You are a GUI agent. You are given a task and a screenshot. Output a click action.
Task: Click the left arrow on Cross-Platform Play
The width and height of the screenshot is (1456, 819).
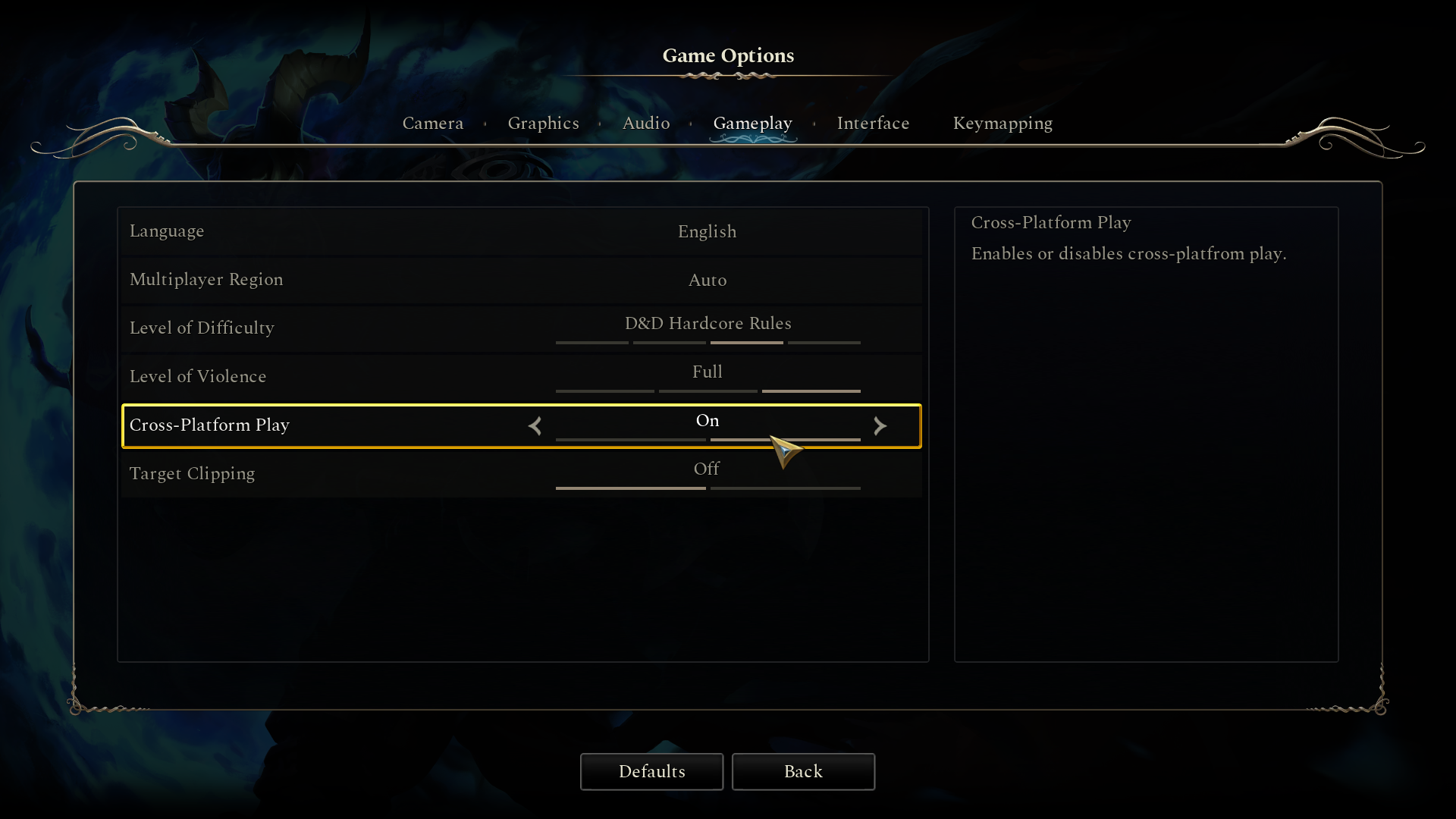(535, 426)
